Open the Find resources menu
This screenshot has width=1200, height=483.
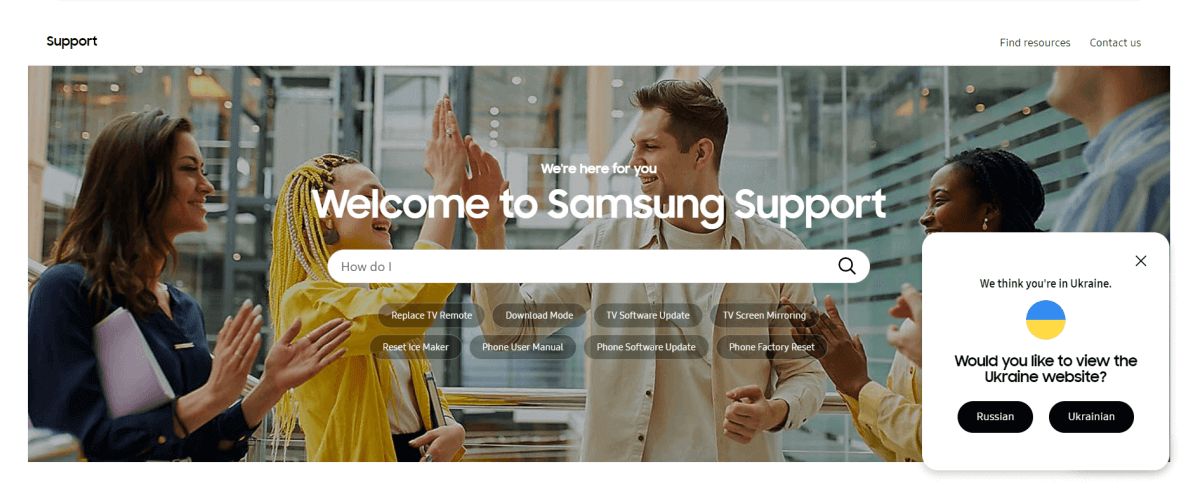(1035, 43)
